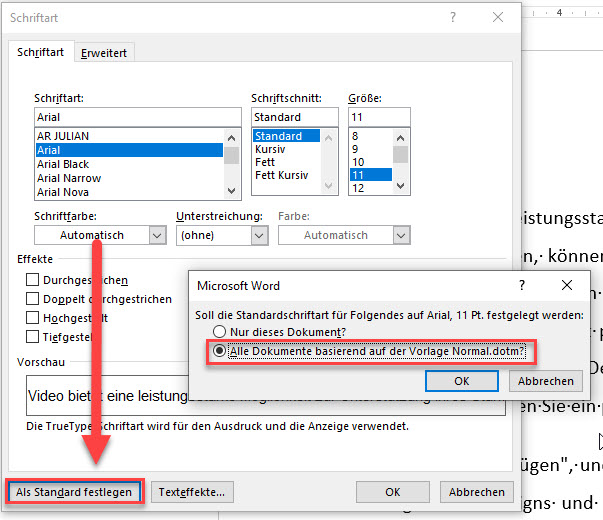This screenshot has width=603, height=520.
Task: Select Kursiv font style
Action: [286, 149]
